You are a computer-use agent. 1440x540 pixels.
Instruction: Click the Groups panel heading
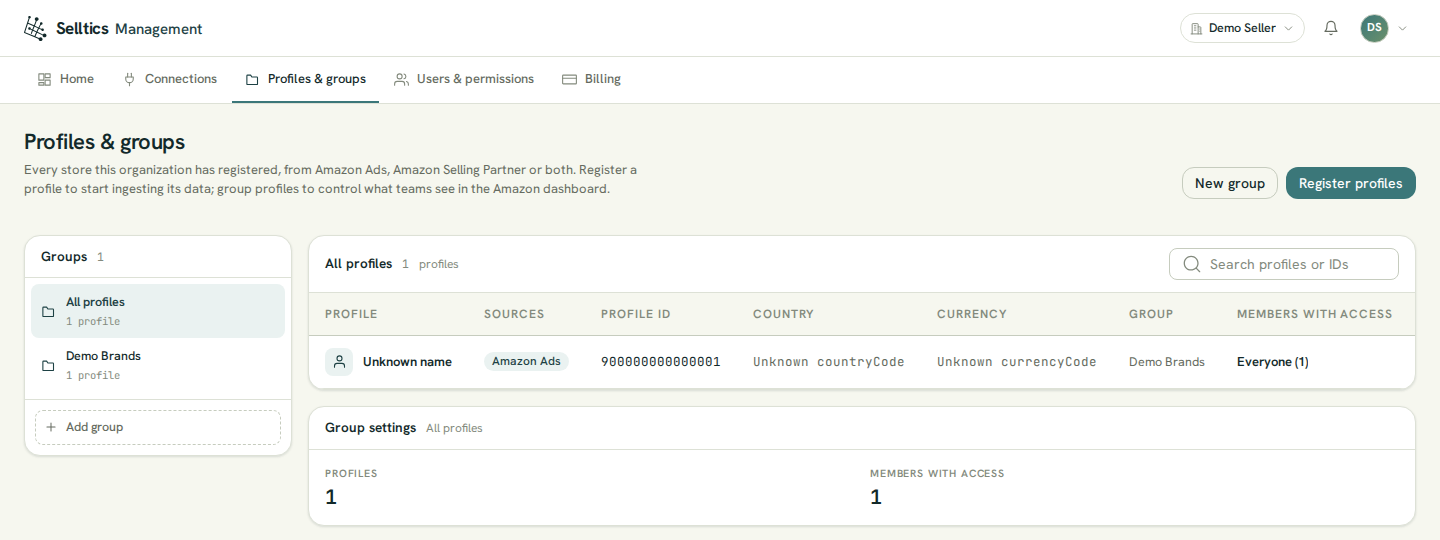point(64,257)
